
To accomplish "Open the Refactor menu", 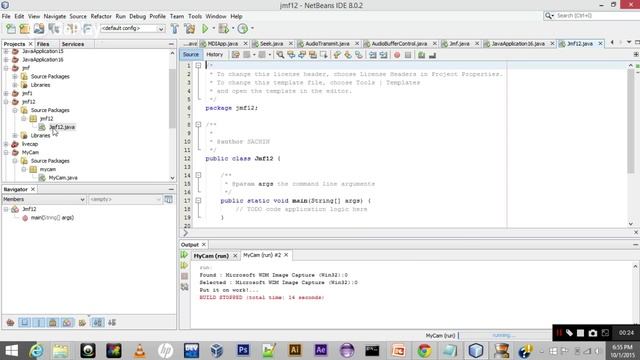I will click(101, 16).
